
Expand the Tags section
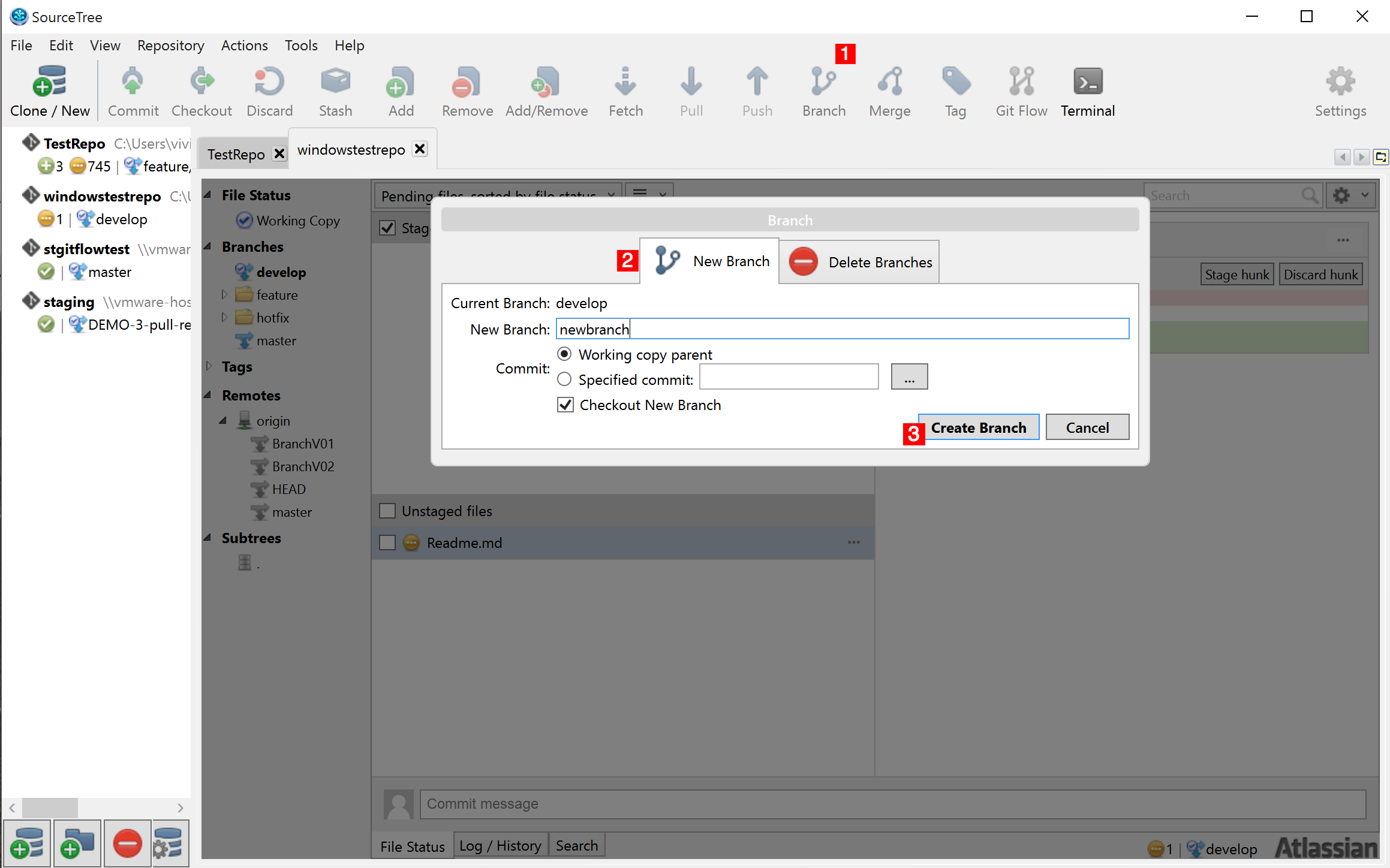click(209, 366)
